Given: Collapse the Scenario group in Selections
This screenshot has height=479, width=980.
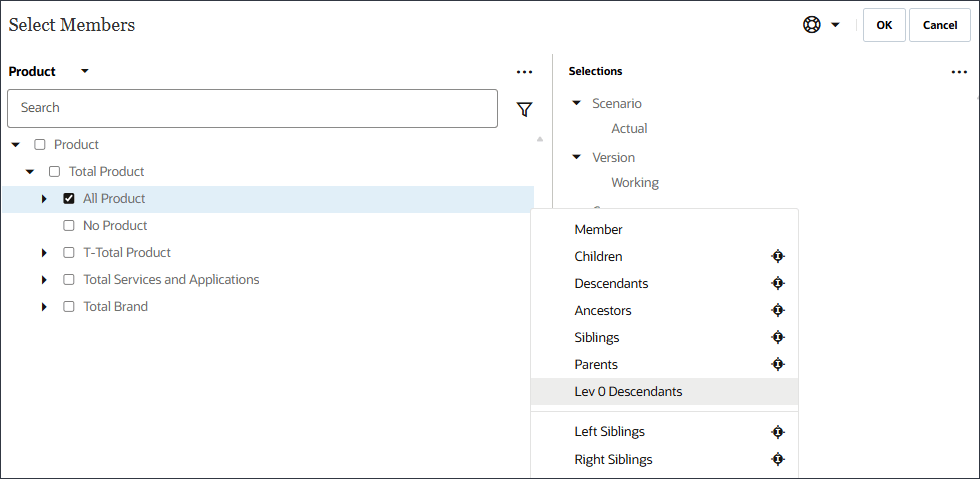Looking at the screenshot, I should click(x=576, y=103).
